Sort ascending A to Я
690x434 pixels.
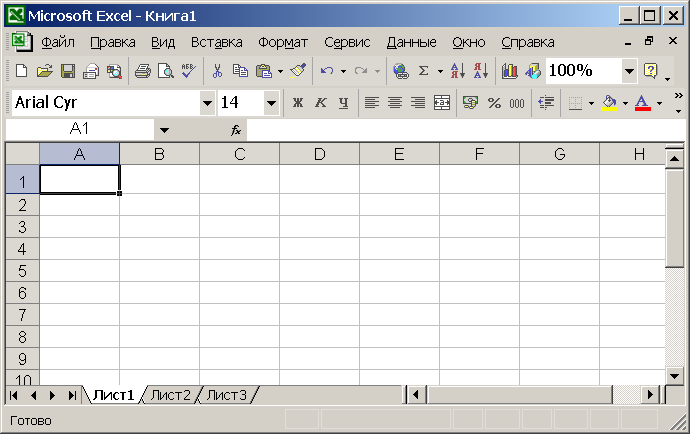click(458, 70)
